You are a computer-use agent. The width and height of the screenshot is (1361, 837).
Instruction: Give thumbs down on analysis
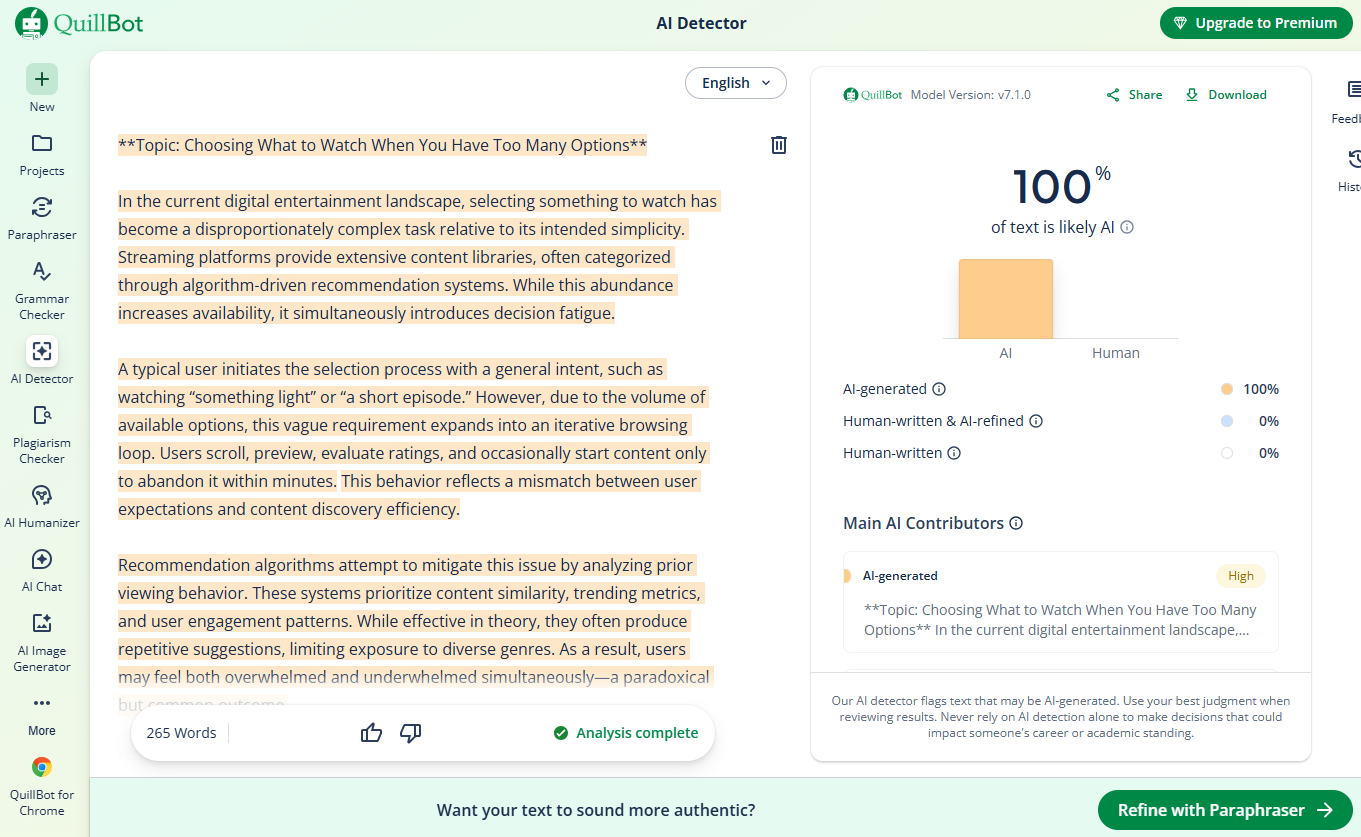(x=410, y=733)
